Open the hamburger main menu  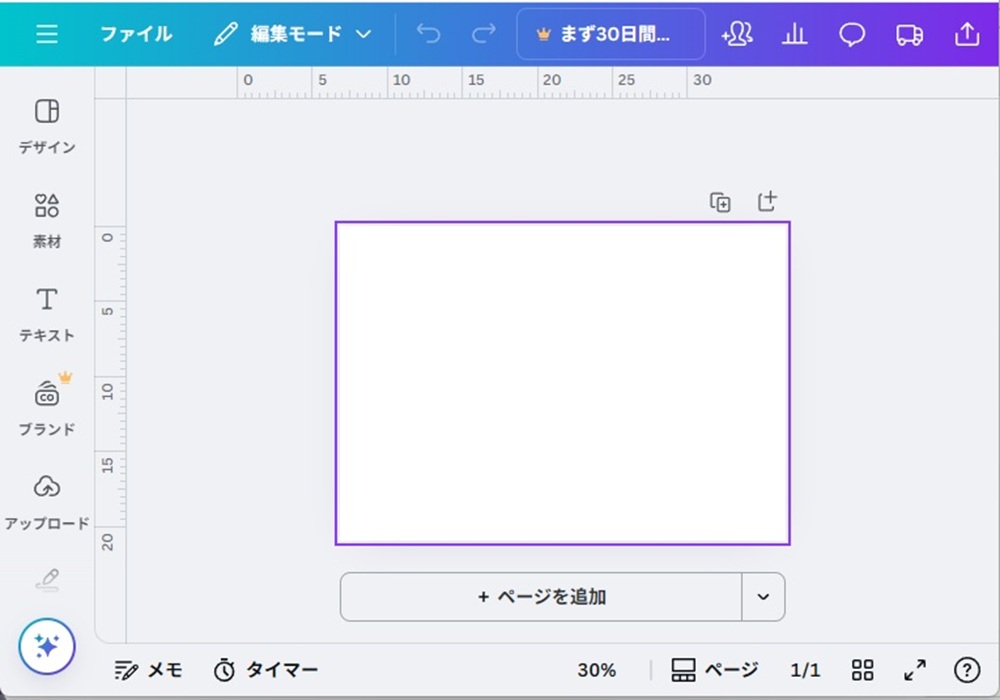(x=47, y=34)
